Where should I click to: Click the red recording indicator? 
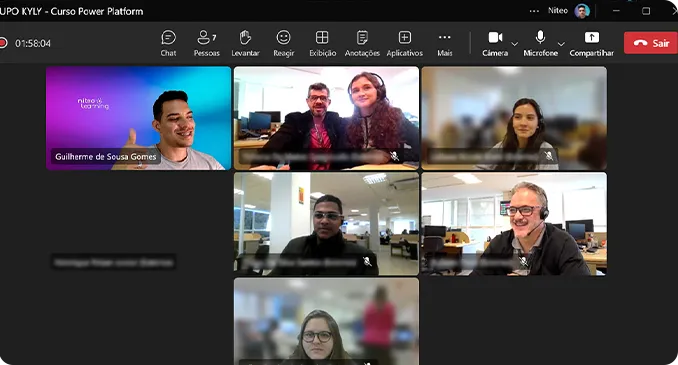coord(3,43)
